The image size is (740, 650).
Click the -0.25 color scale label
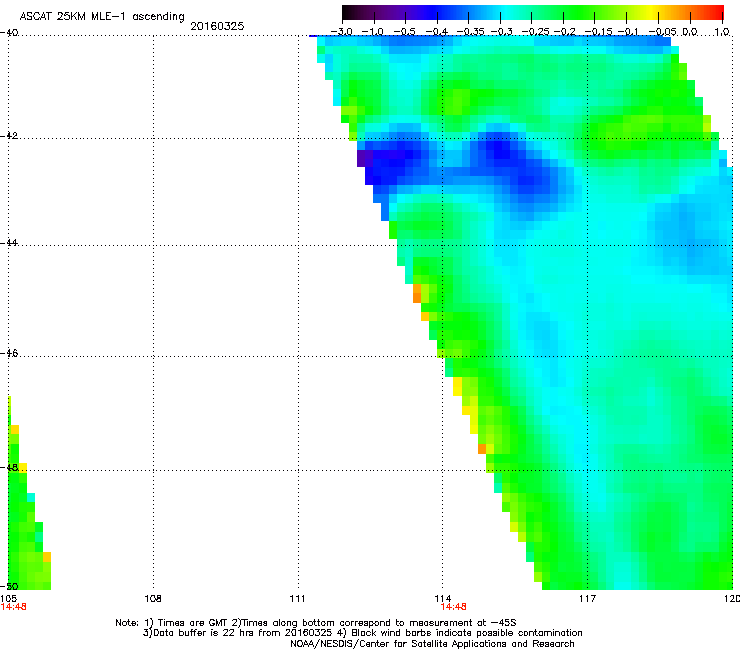[x=536, y=32]
